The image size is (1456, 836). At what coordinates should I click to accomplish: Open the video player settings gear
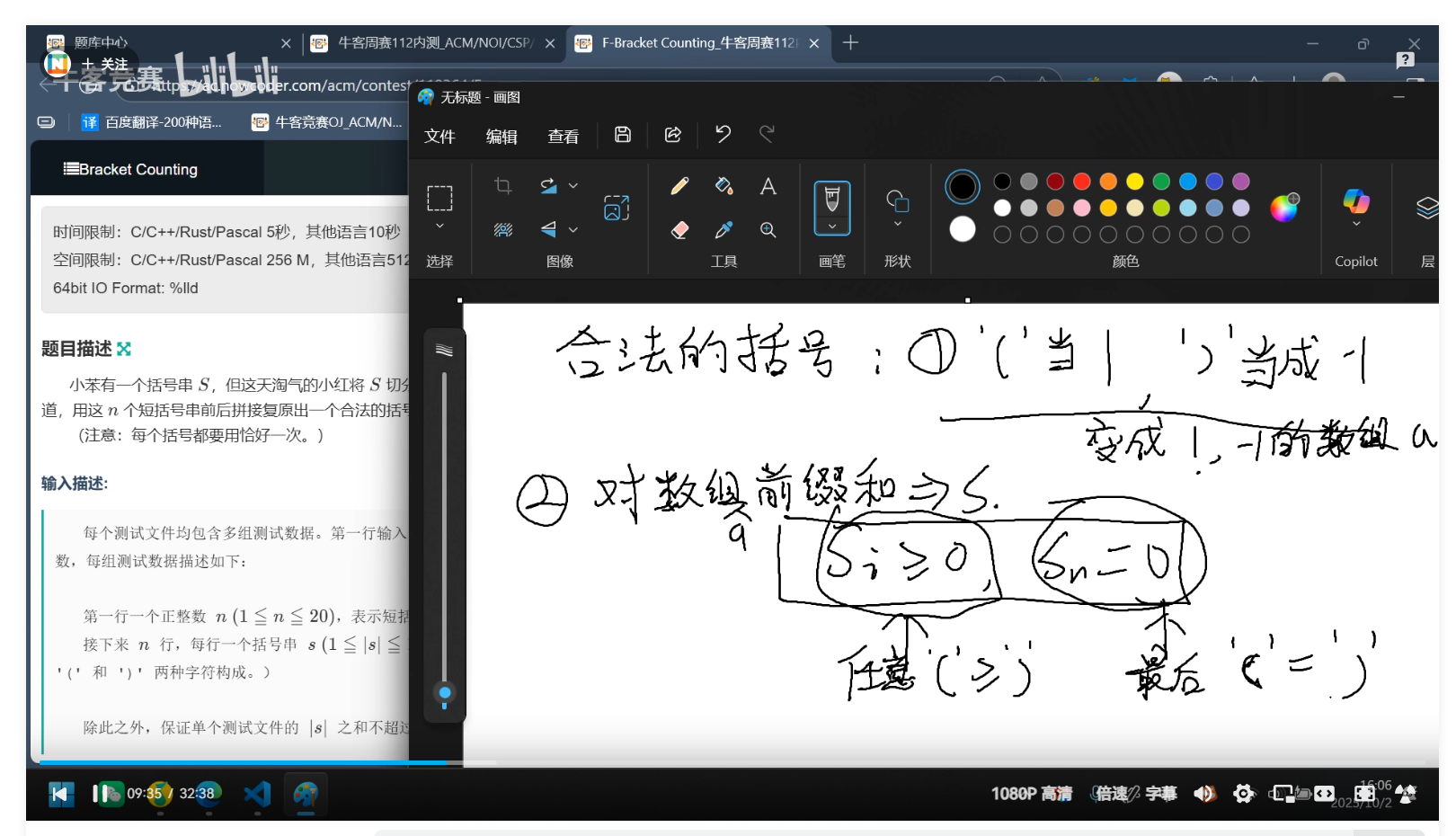click(1244, 794)
